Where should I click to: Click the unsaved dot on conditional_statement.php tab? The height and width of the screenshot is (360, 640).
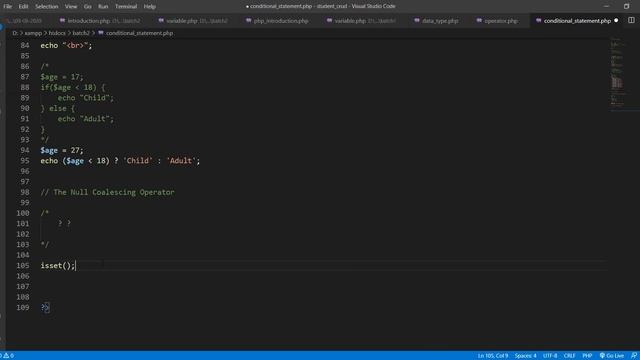coord(616,20)
